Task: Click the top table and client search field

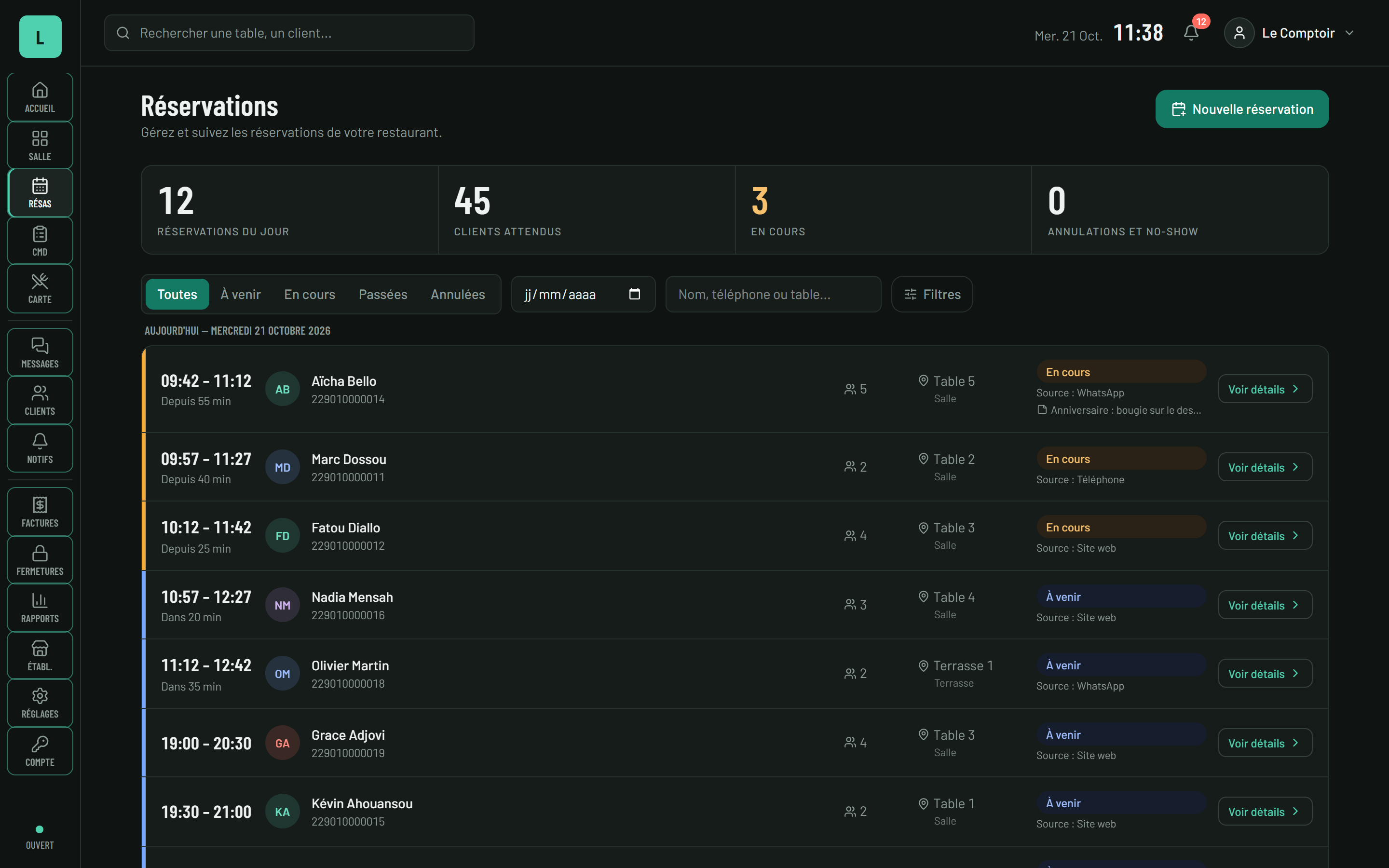Action: pos(289,33)
